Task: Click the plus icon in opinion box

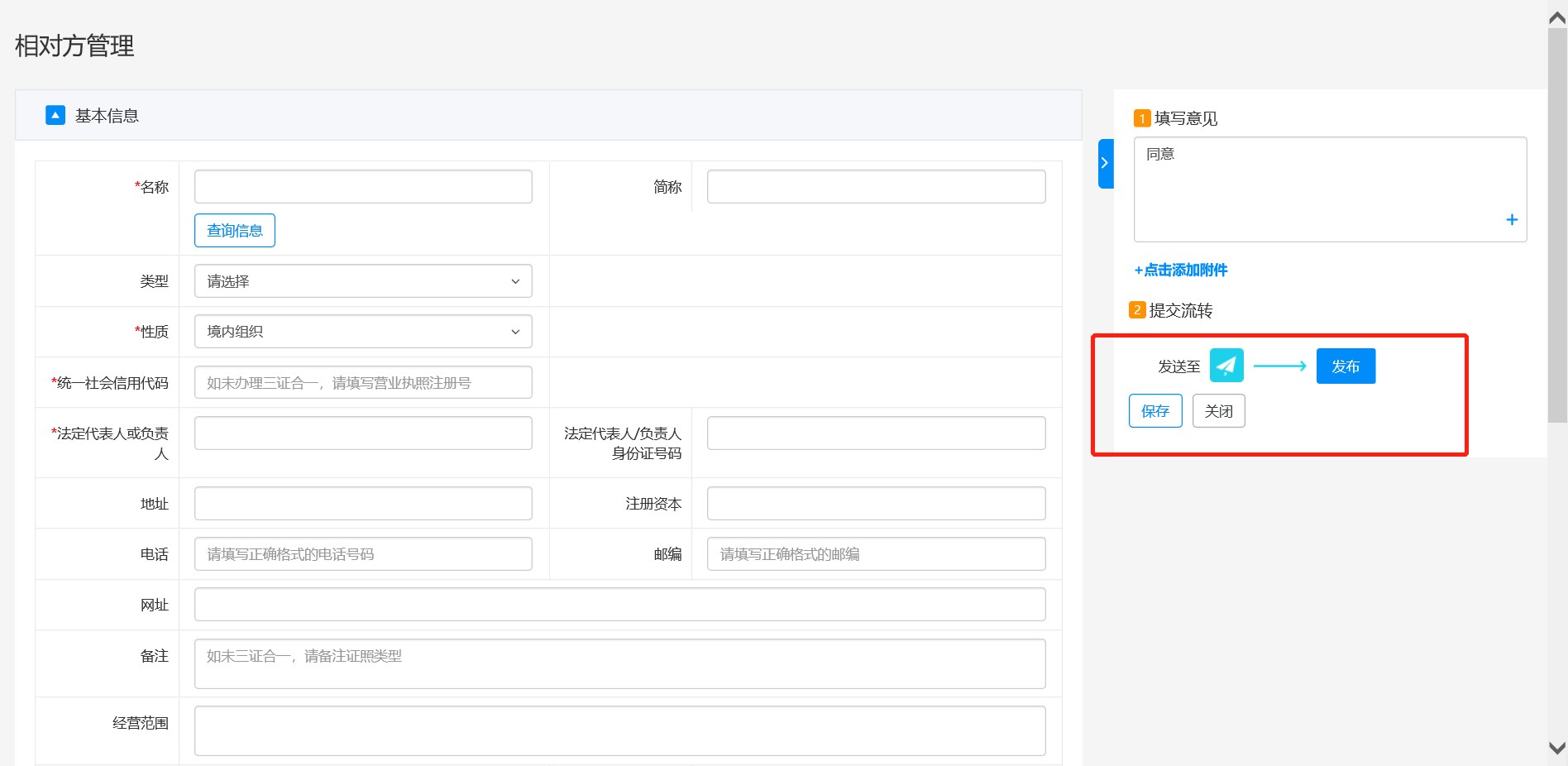Action: (x=1511, y=219)
